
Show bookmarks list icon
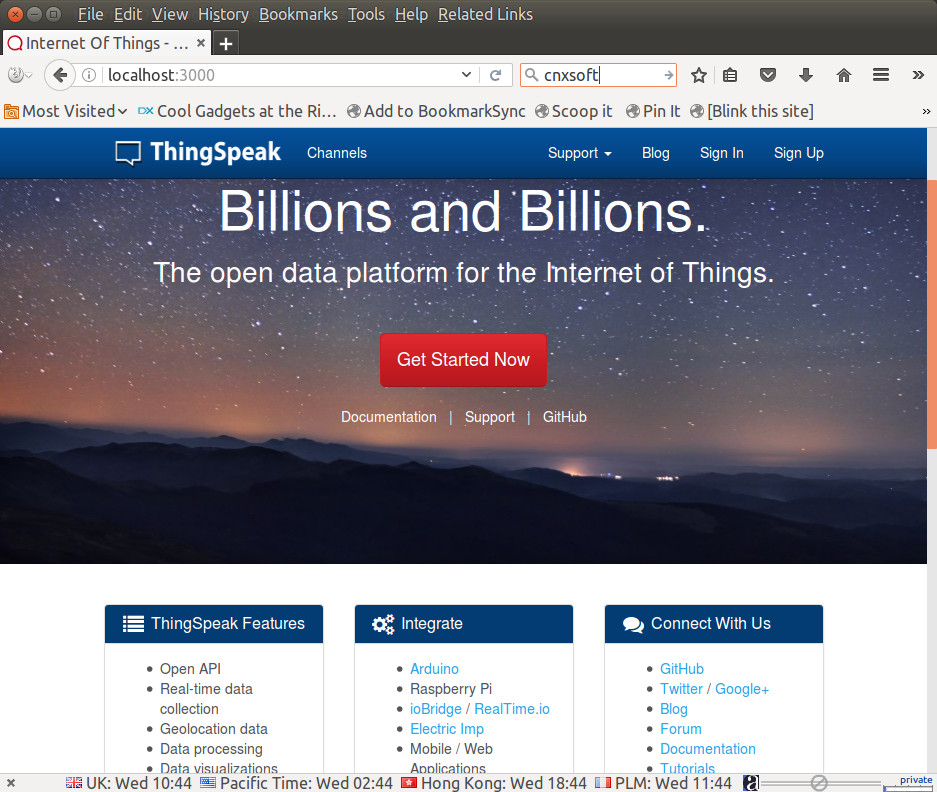point(730,75)
